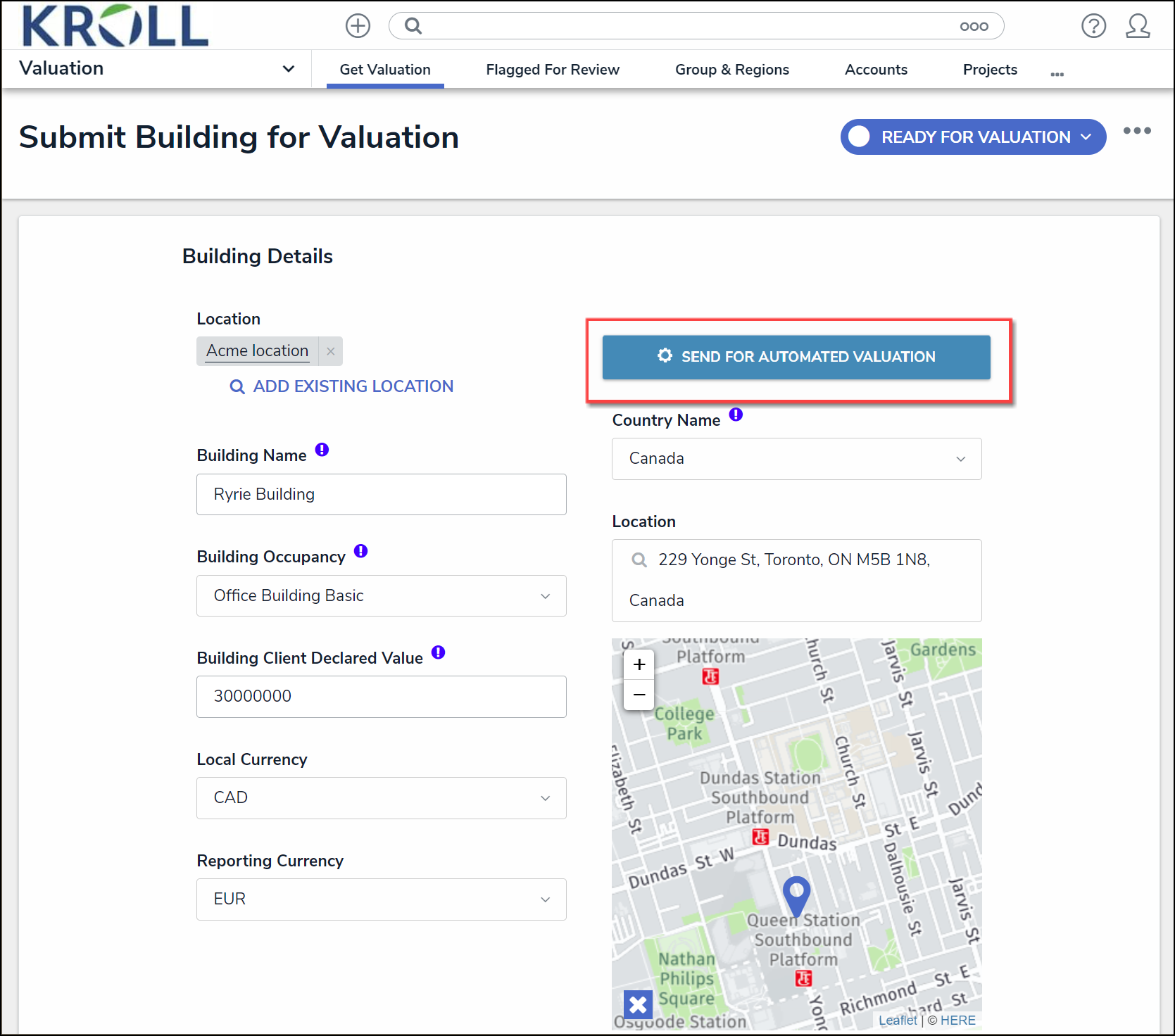Click the Building Client Declared Value field
This screenshot has height=1036, width=1175.
point(381,697)
